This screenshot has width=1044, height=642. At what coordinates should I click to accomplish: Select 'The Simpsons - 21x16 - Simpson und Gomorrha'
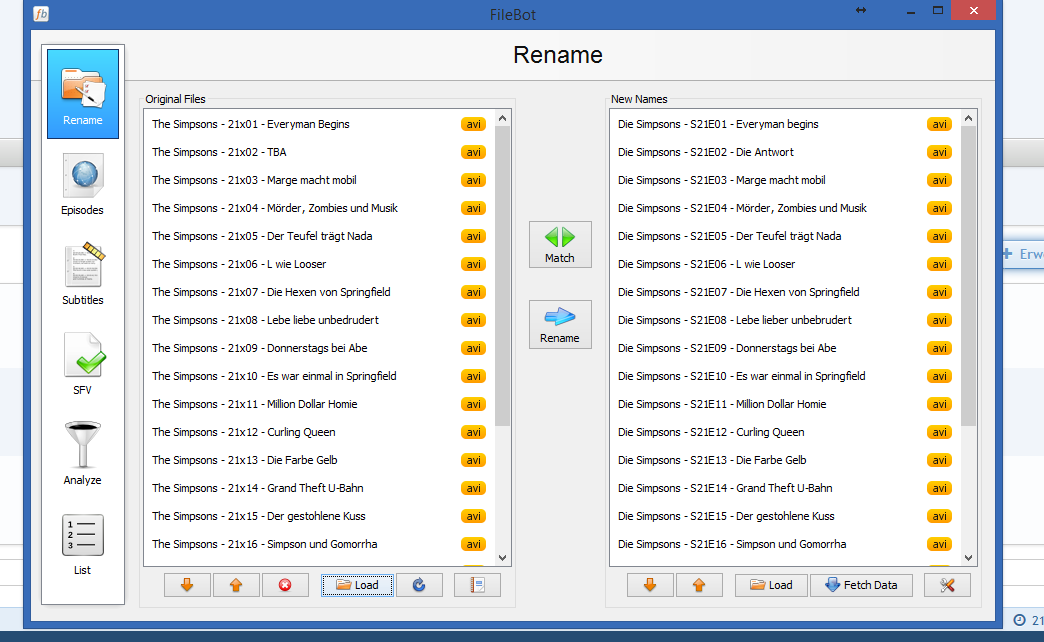[320, 544]
